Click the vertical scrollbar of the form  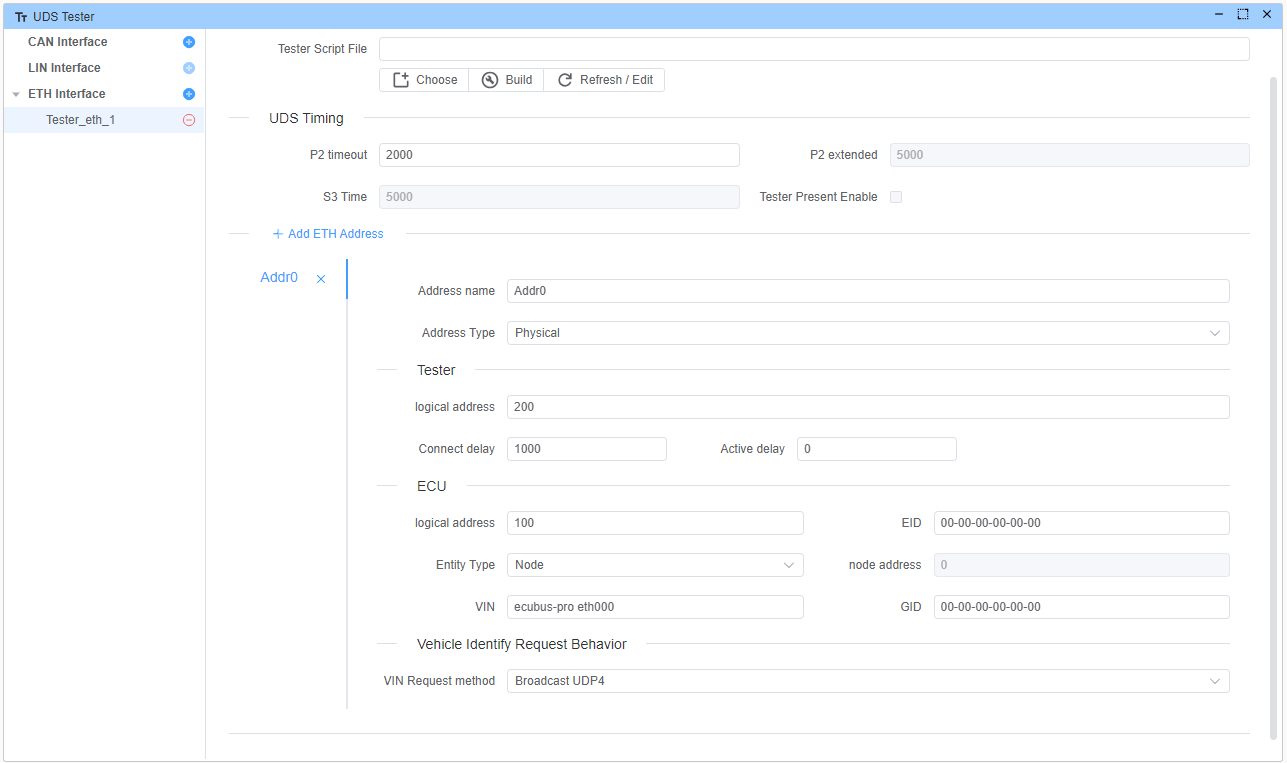point(1274,406)
